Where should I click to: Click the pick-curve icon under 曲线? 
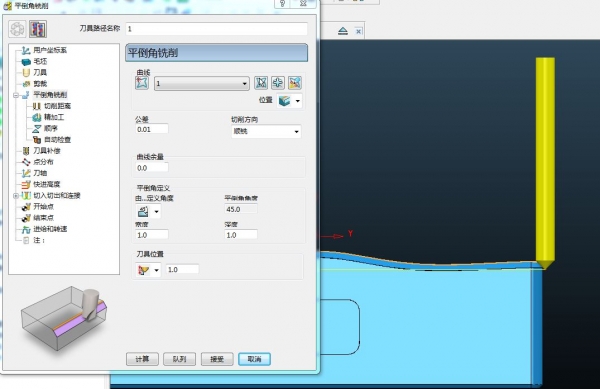142,82
